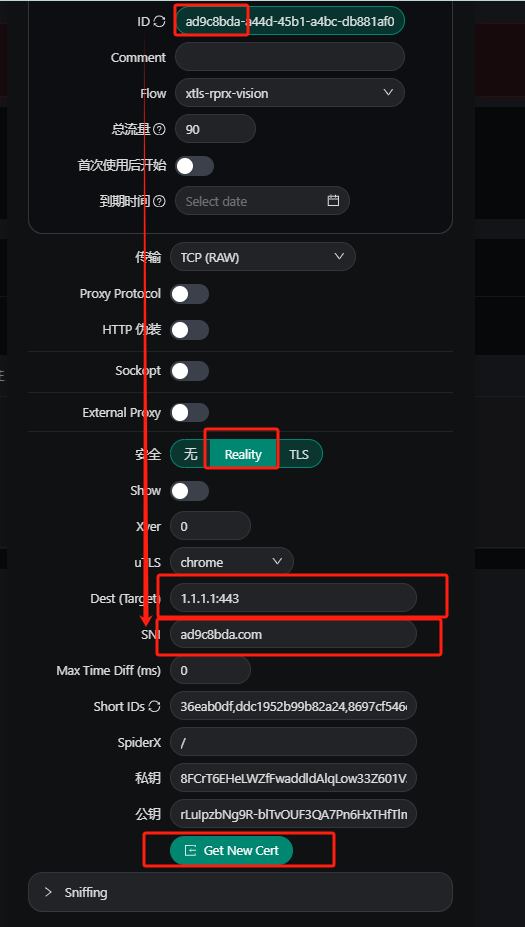Click the 总流量 help question icon
525x927 pixels.
(159, 129)
